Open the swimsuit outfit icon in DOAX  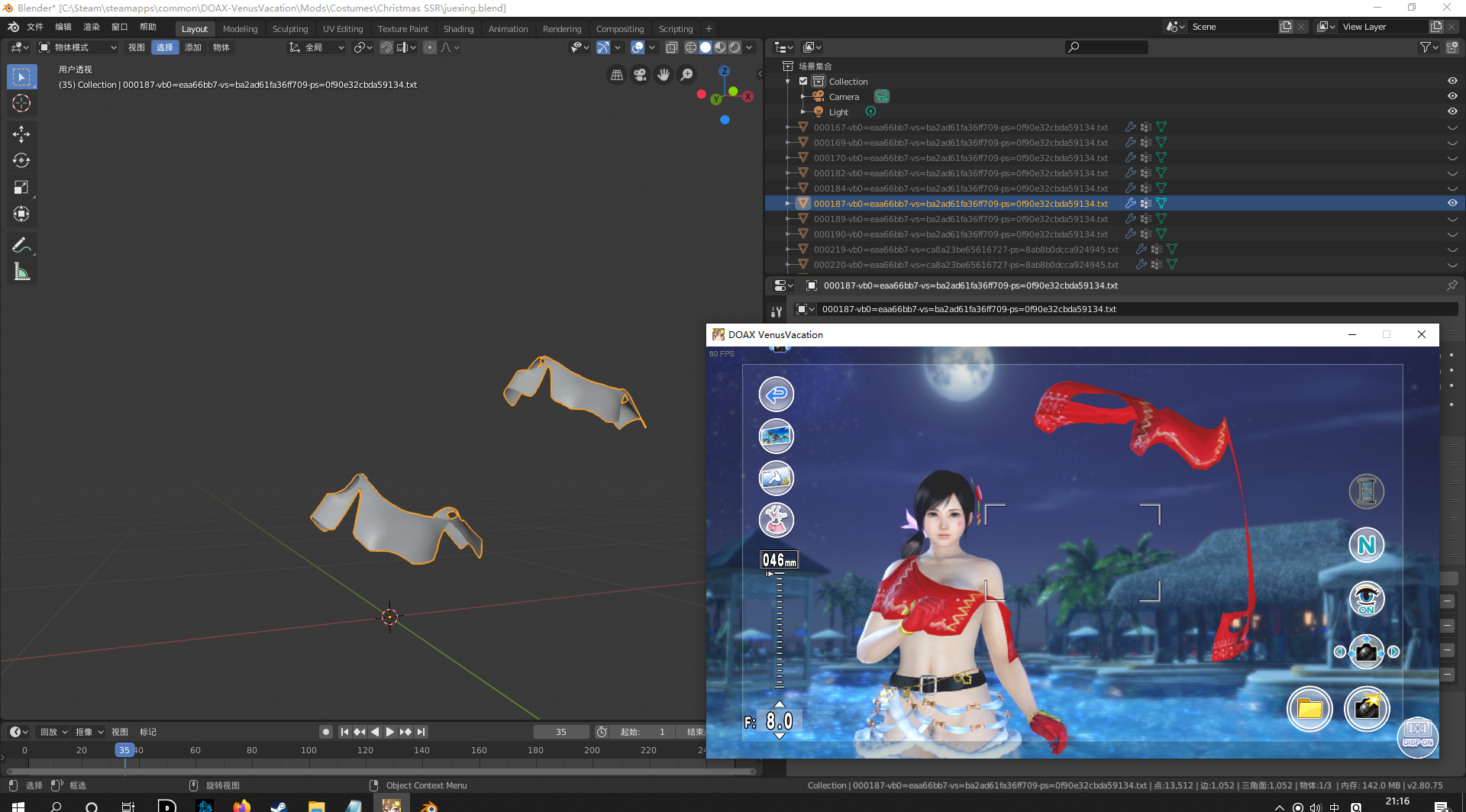777,520
